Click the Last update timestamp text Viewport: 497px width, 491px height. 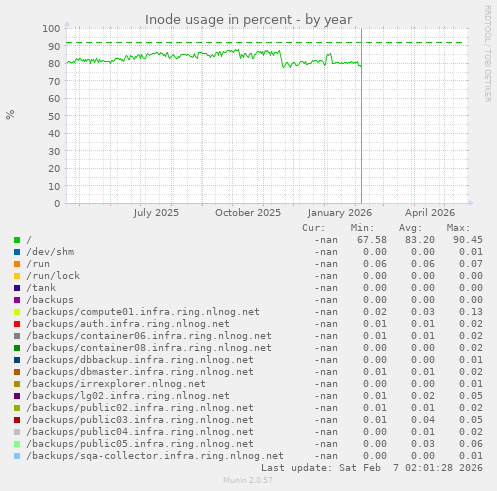click(x=372, y=468)
